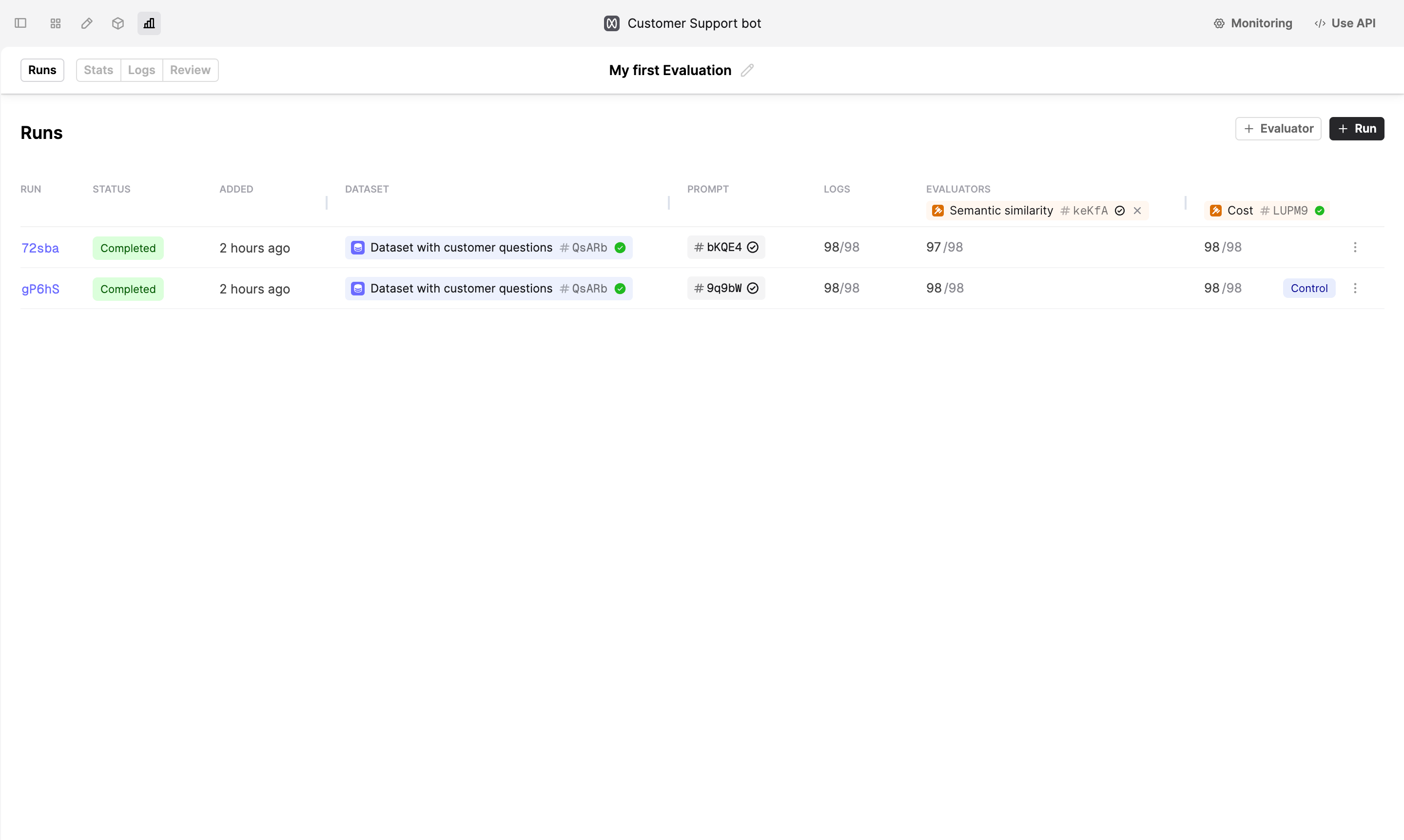This screenshot has width=1404, height=840.
Task: Click dataset icon in 72sba row
Action: click(358, 247)
